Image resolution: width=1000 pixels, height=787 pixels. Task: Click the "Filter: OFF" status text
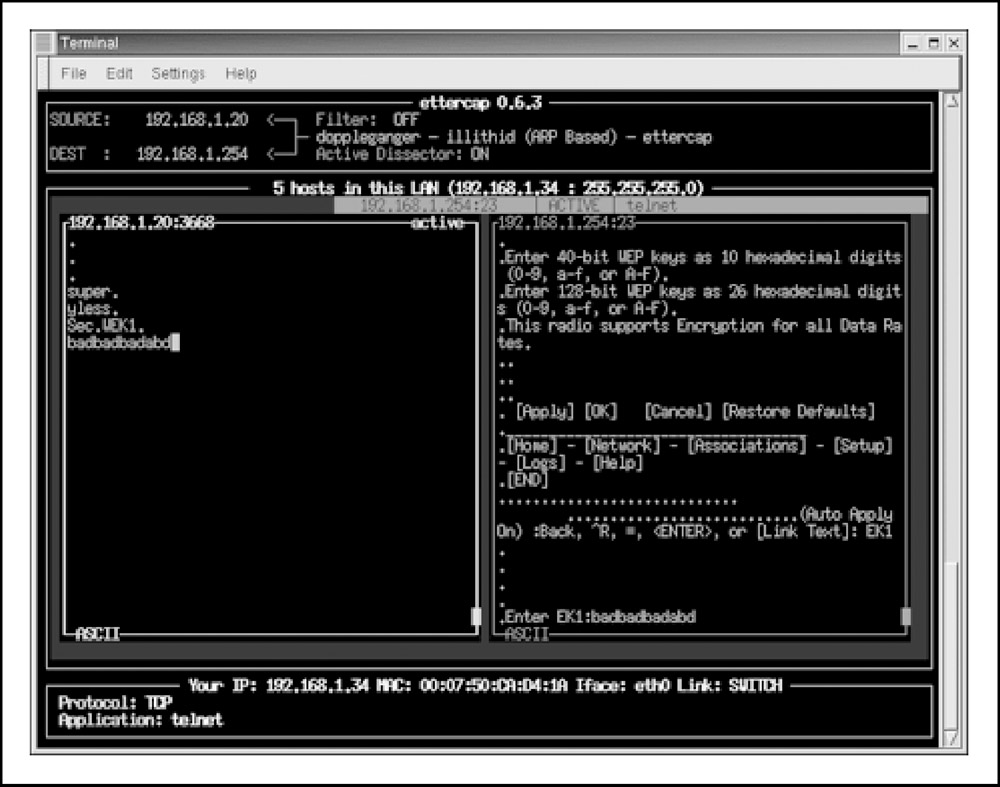[x=367, y=120]
